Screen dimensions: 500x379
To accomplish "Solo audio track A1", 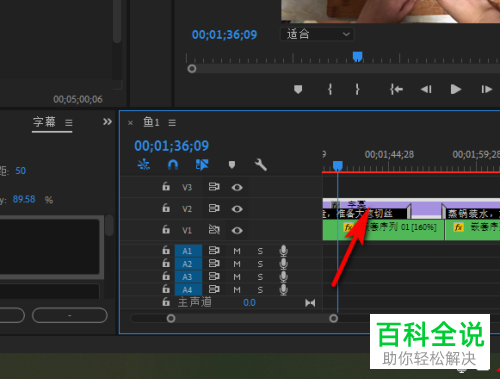I will [260, 251].
